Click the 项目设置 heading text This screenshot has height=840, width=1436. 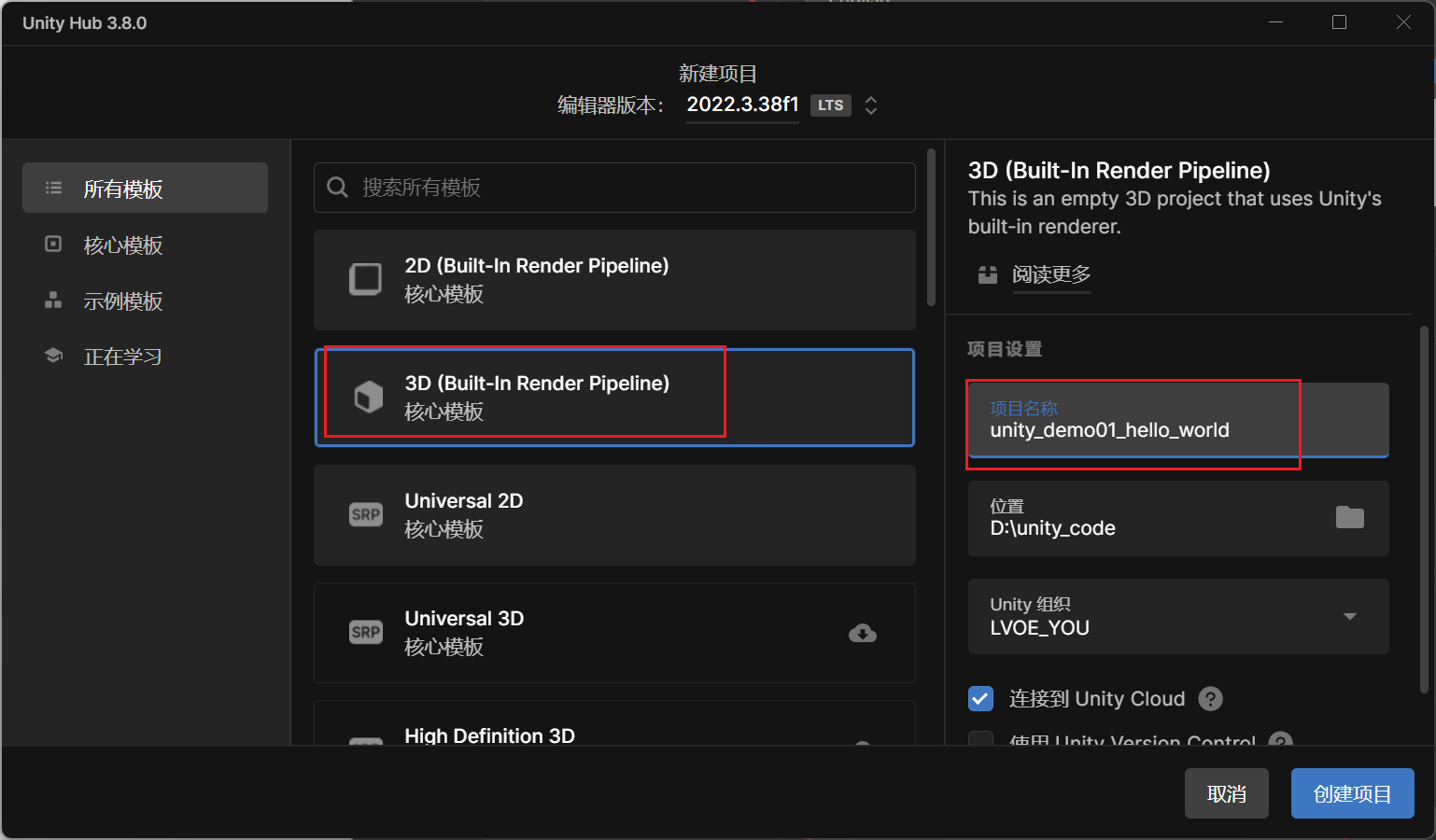point(1005,349)
